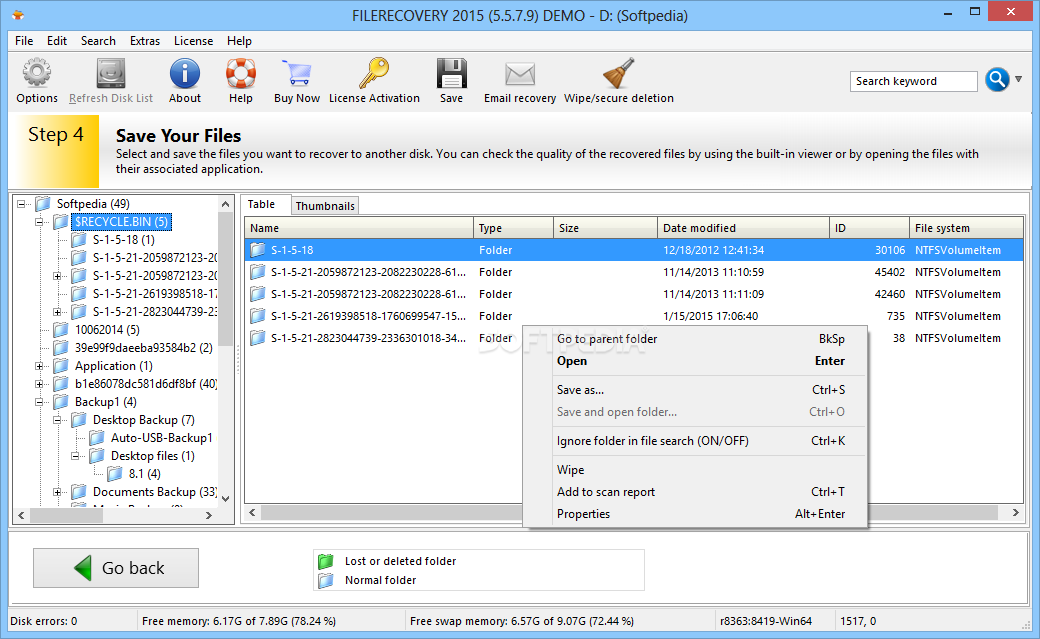Click table horizontal scroll right arrow
Viewport: 1040px width, 639px height.
[1015, 512]
